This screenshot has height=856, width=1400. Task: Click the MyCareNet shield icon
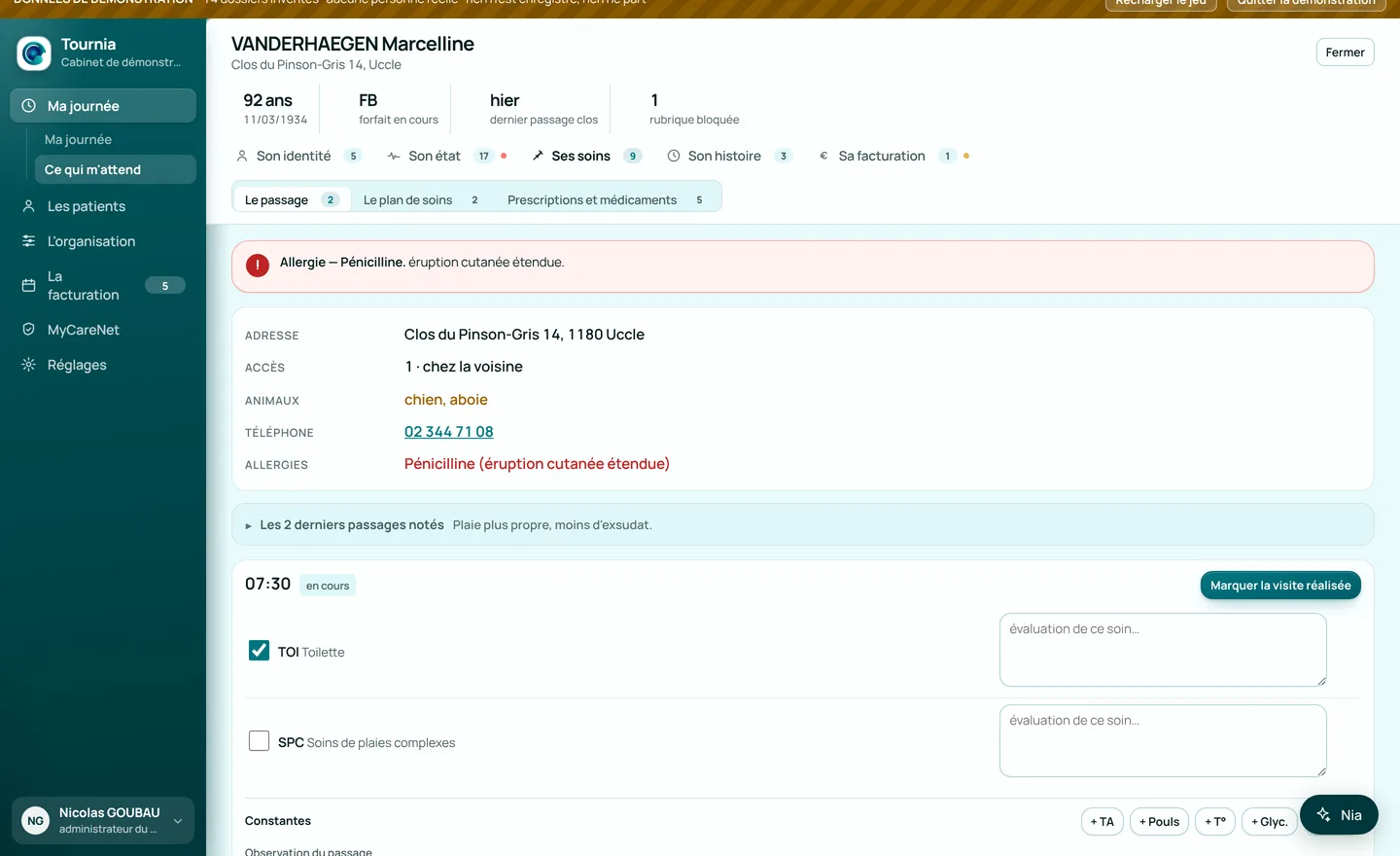pyautogui.click(x=29, y=330)
